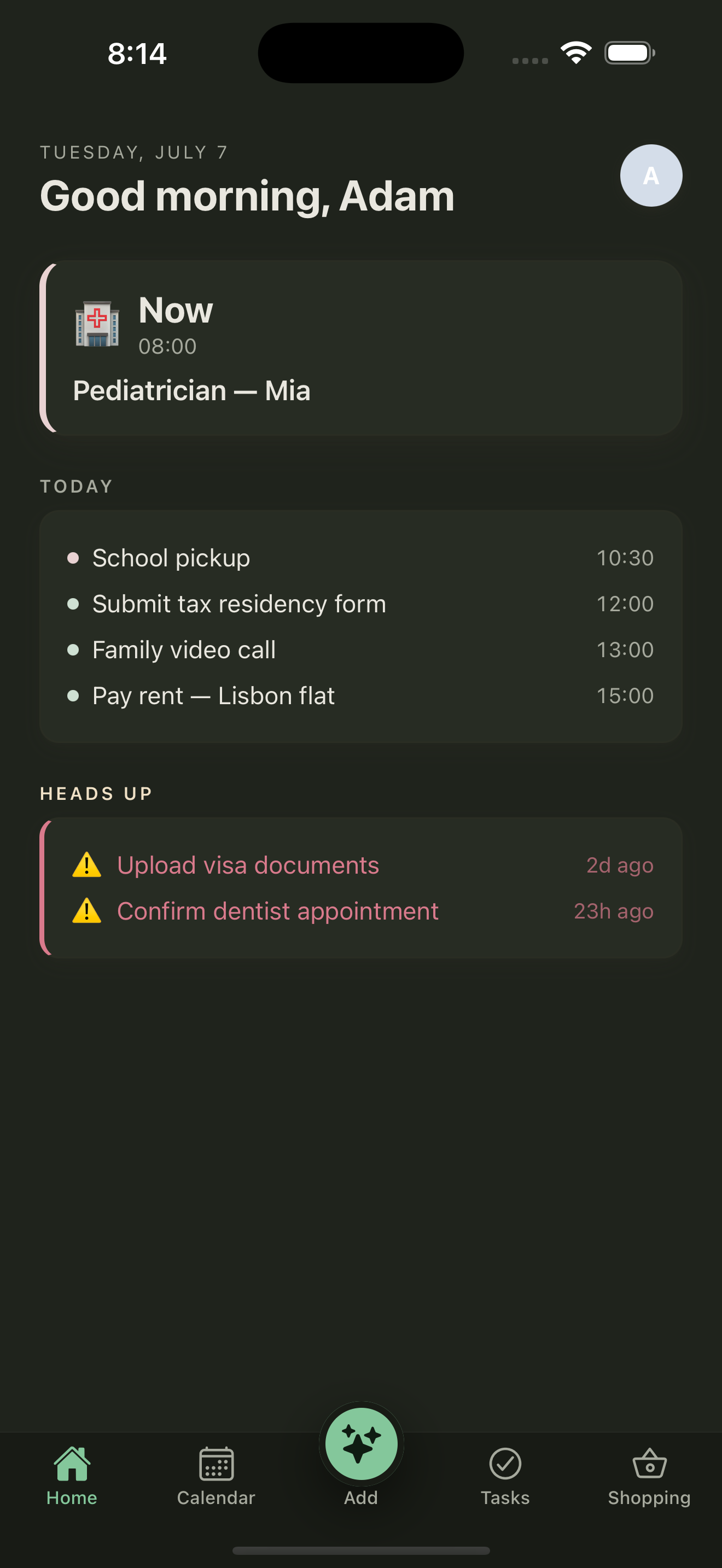Open Confirm dentist appointment reminder

(x=361, y=911)
